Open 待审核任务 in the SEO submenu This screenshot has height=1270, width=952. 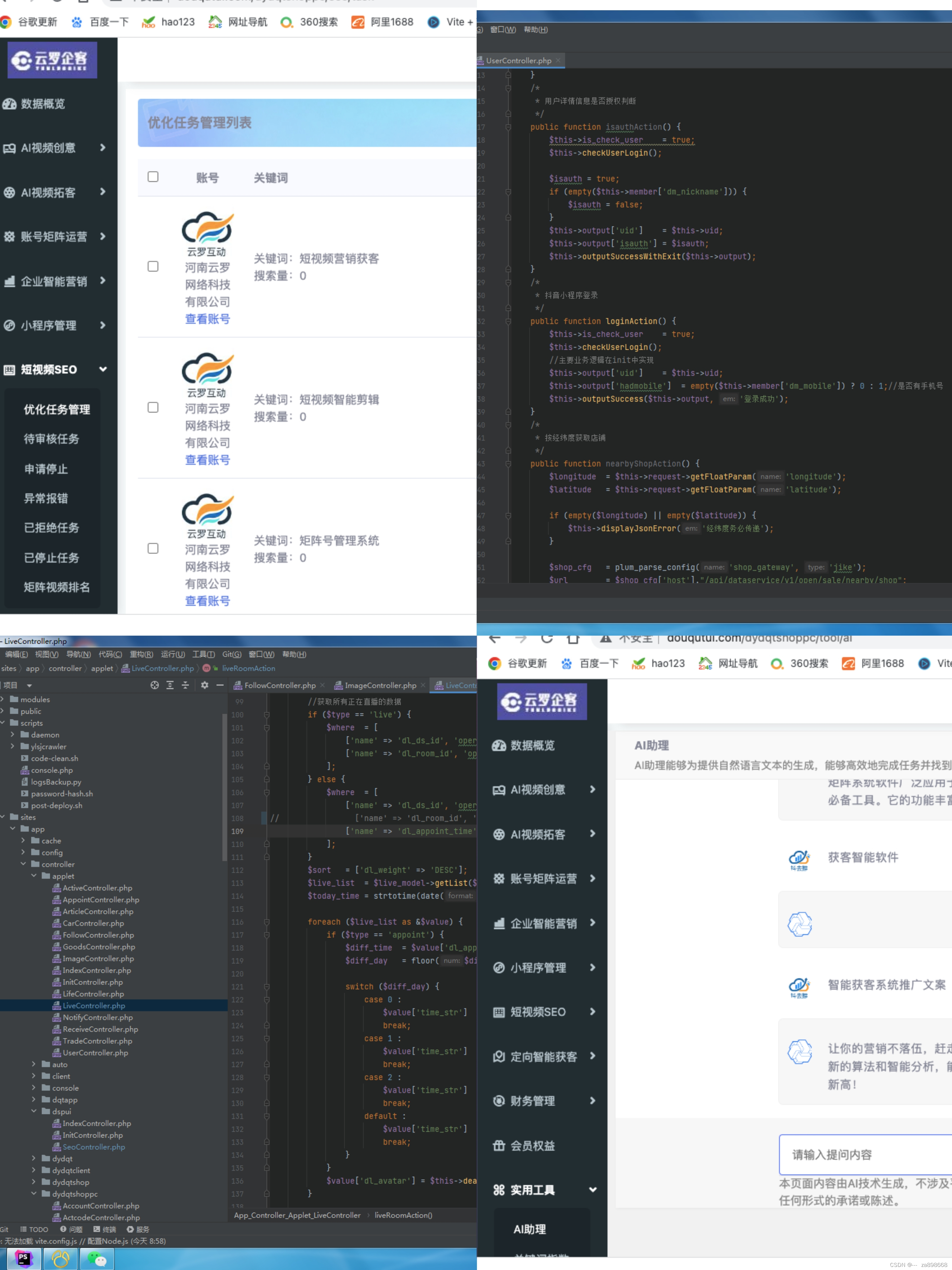tap(51, 439)
